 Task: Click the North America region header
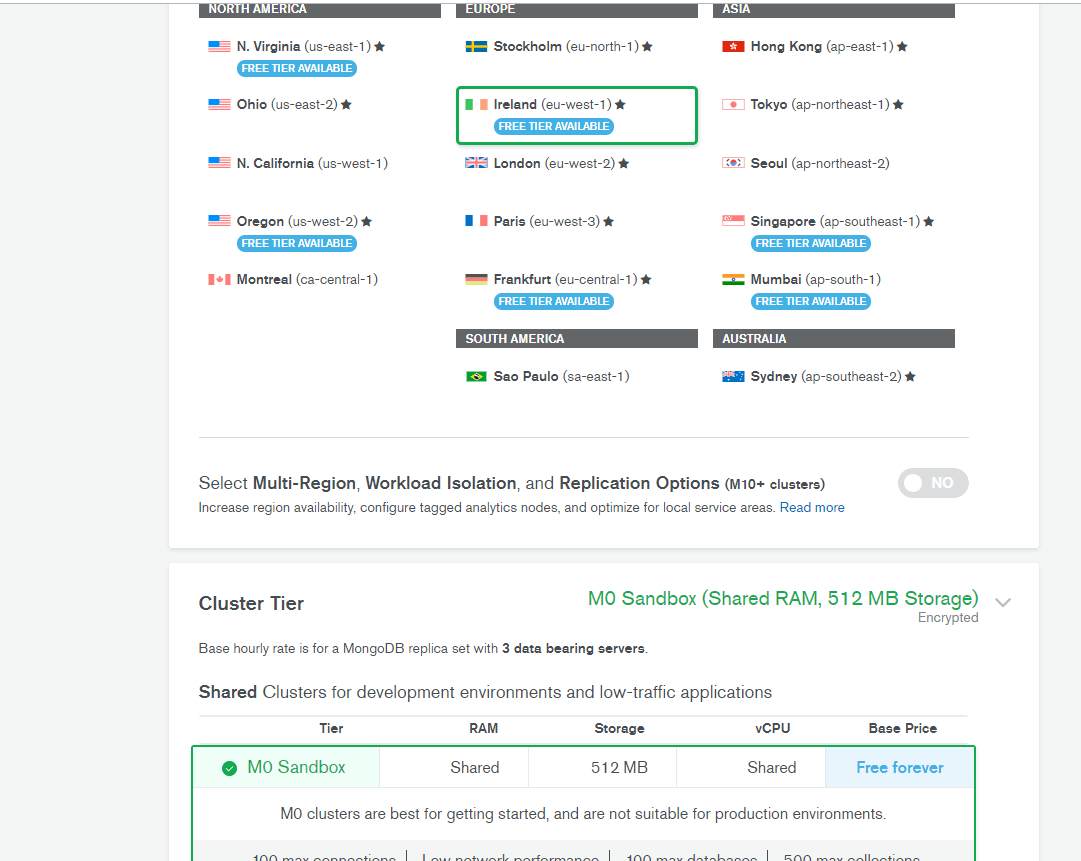click(x=320, y=10)
